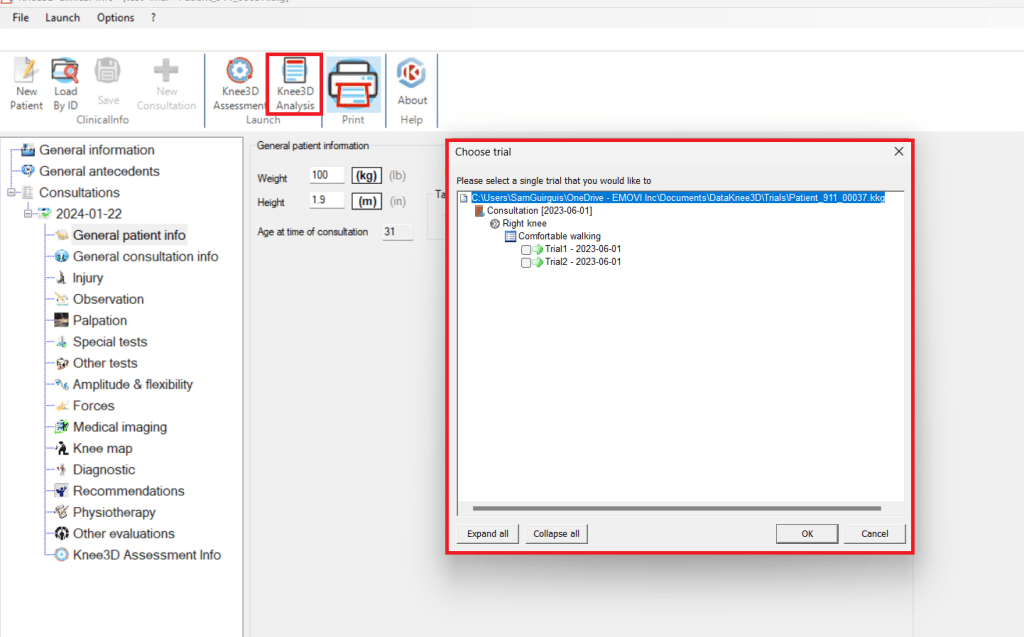Launch Knee3D Analysis from the toolbar
This screenshot has width=1024, height=637.
295,84
